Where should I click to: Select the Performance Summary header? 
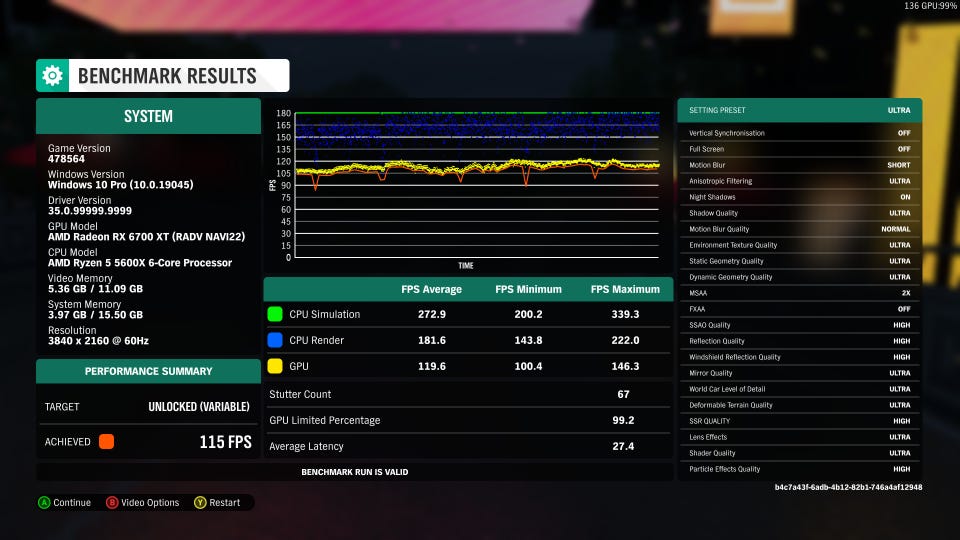pos(148,371)
